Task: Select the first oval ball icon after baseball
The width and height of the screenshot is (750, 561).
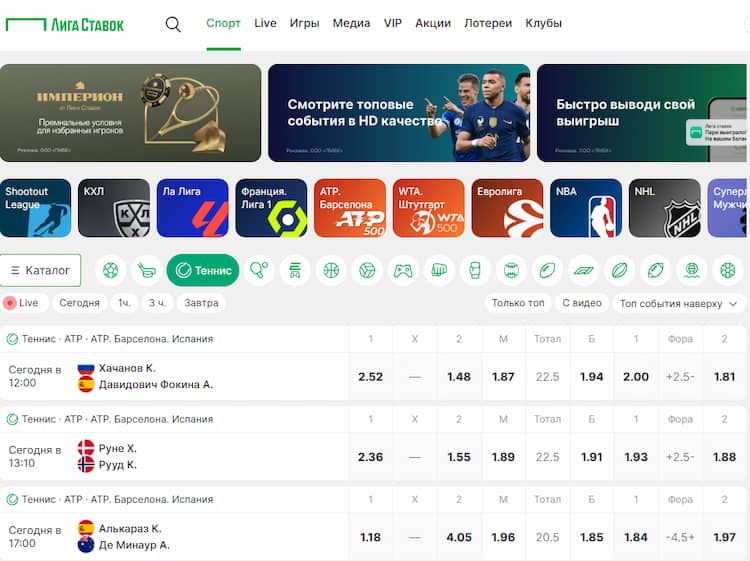Action: (547, 271)
